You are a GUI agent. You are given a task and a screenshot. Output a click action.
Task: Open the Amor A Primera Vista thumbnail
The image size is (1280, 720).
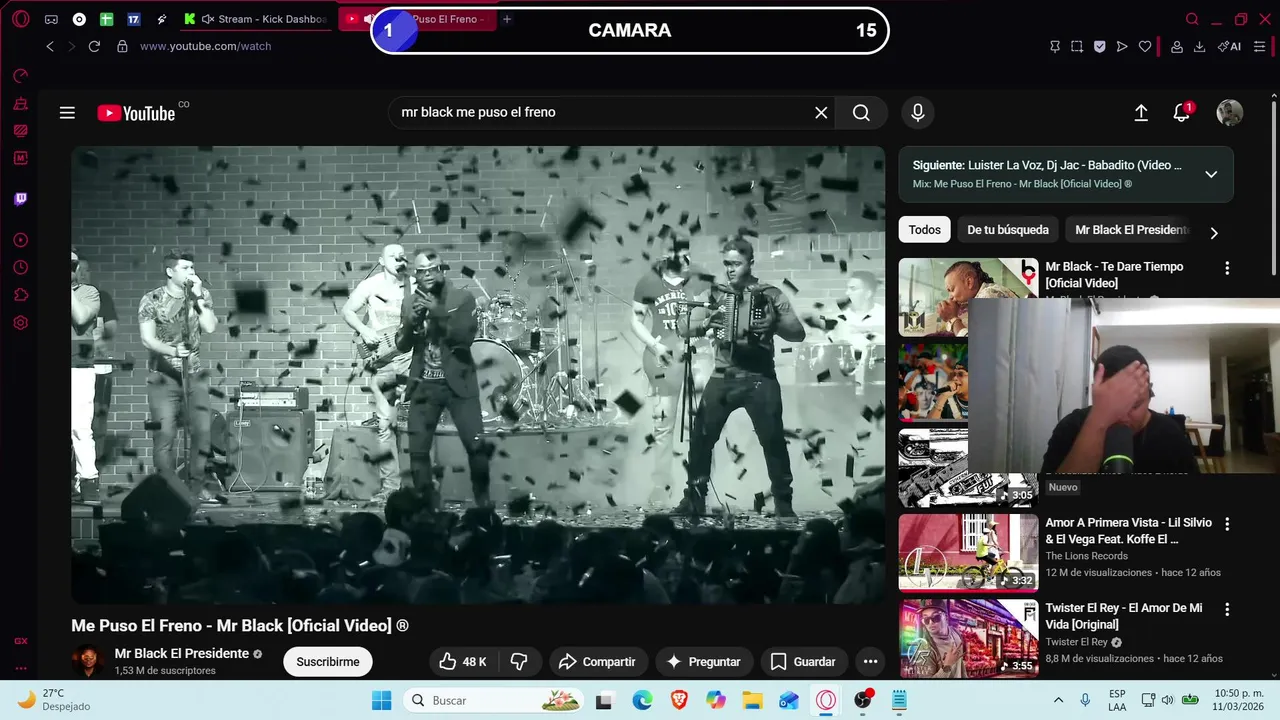click(968, 552)
